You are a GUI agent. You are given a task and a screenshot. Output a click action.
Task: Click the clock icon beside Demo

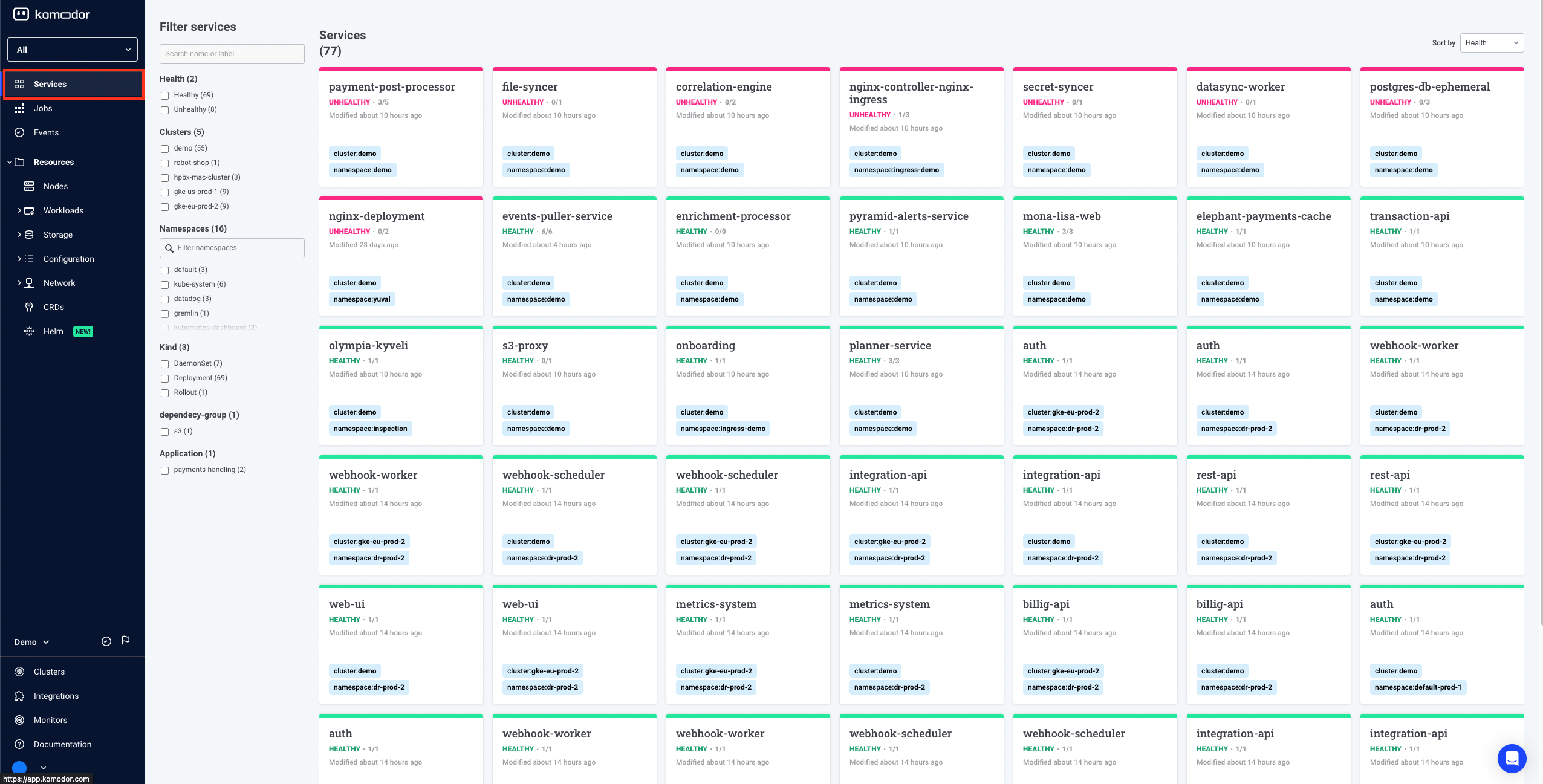tap(106, 641)
